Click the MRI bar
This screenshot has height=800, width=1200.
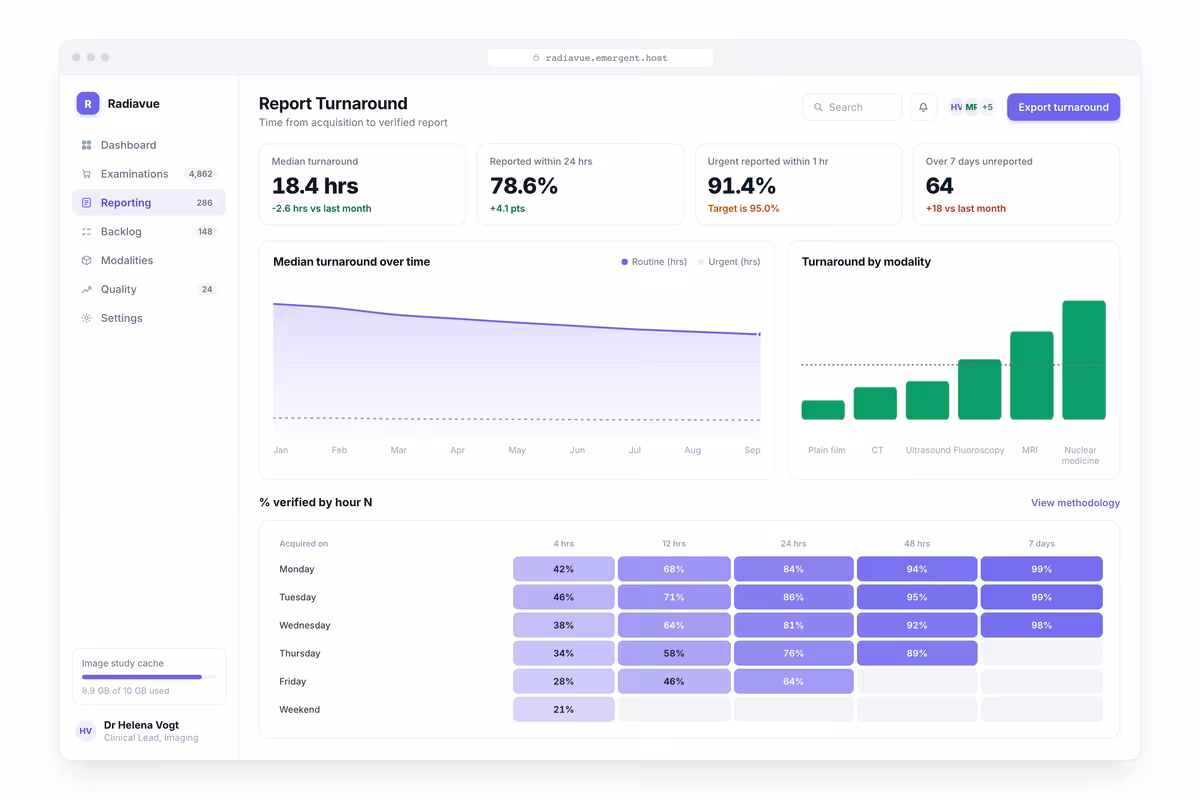1031,375
